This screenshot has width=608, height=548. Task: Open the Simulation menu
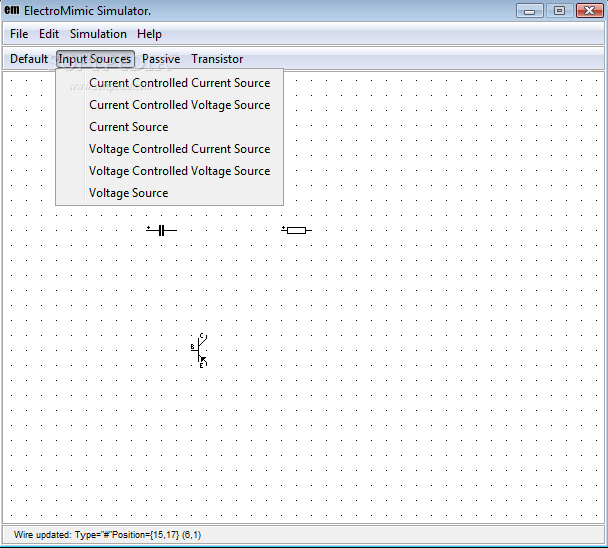[98, 34]
